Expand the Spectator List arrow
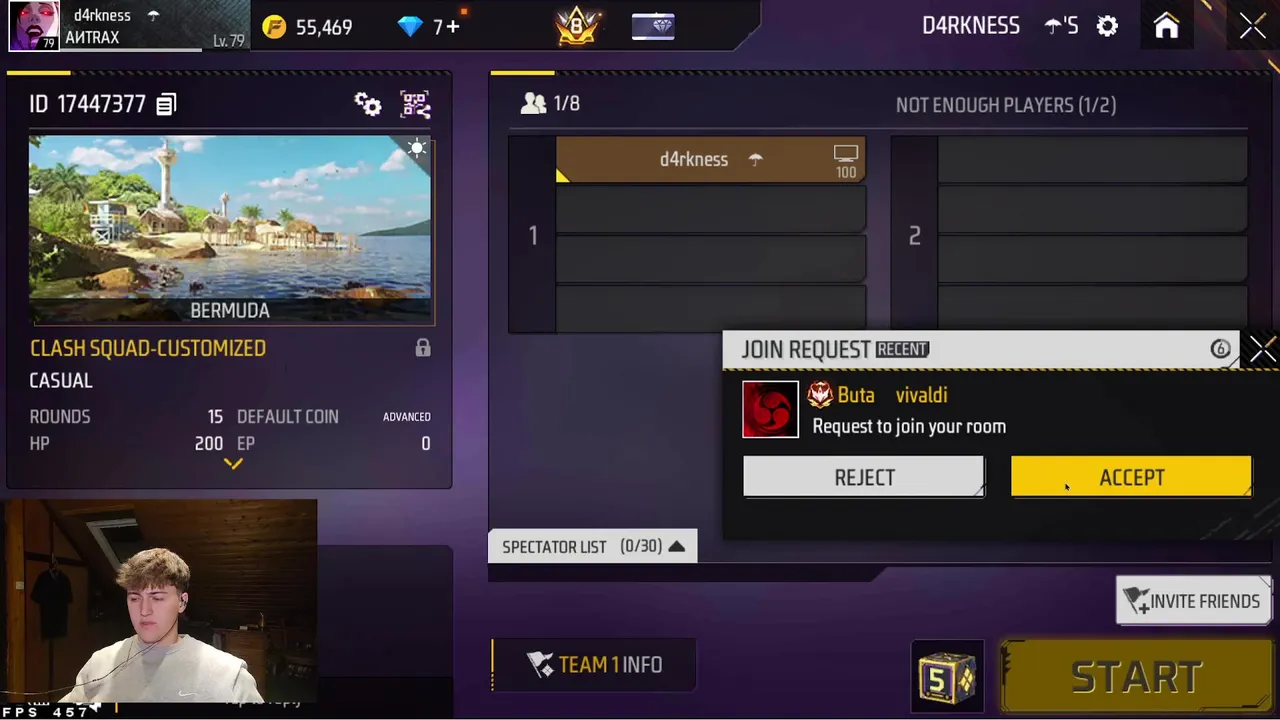Screen dimensions: 1280x720 pos(676,546)
